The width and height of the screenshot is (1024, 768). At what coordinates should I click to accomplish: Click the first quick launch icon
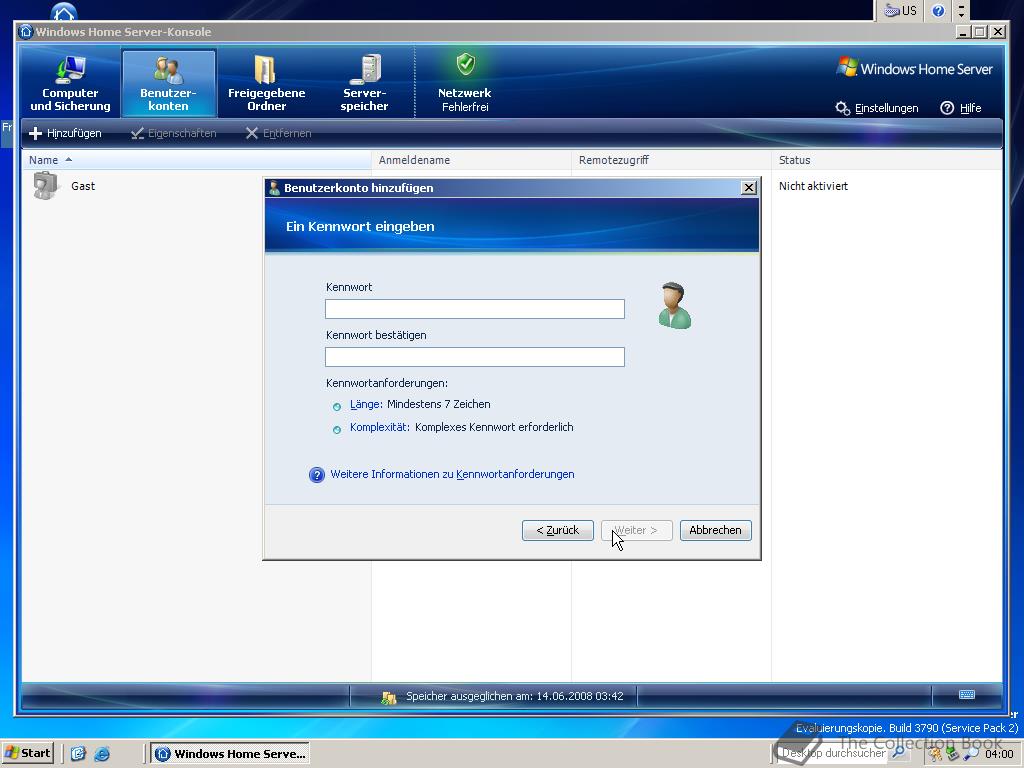pos(78,754)
